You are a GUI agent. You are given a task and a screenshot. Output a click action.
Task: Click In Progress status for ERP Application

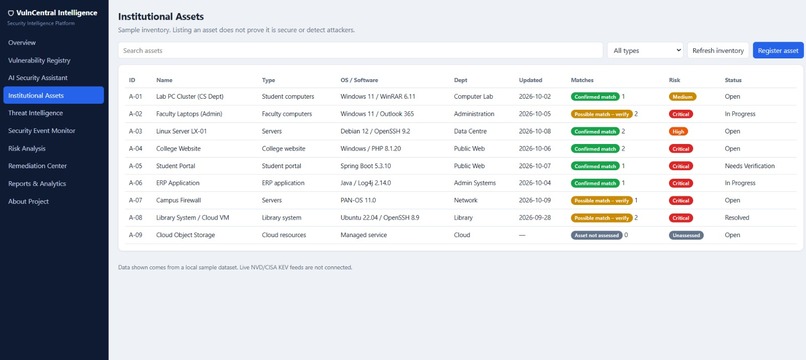click(x=740, y=183)
